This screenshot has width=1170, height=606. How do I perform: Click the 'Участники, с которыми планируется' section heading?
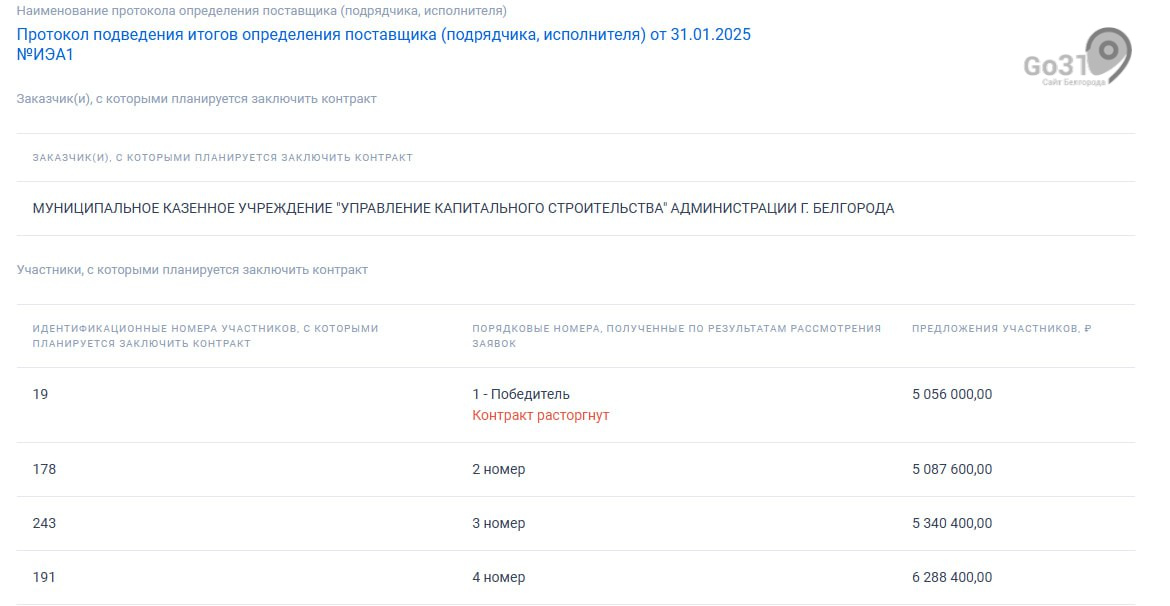[x=192, y=270]
